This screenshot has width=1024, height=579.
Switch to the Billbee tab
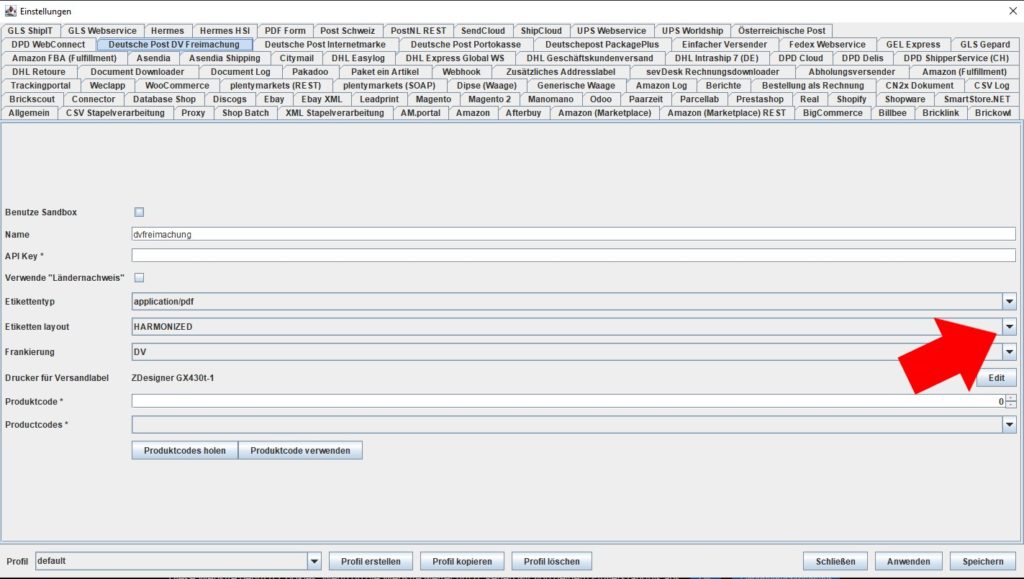[892, 113]
